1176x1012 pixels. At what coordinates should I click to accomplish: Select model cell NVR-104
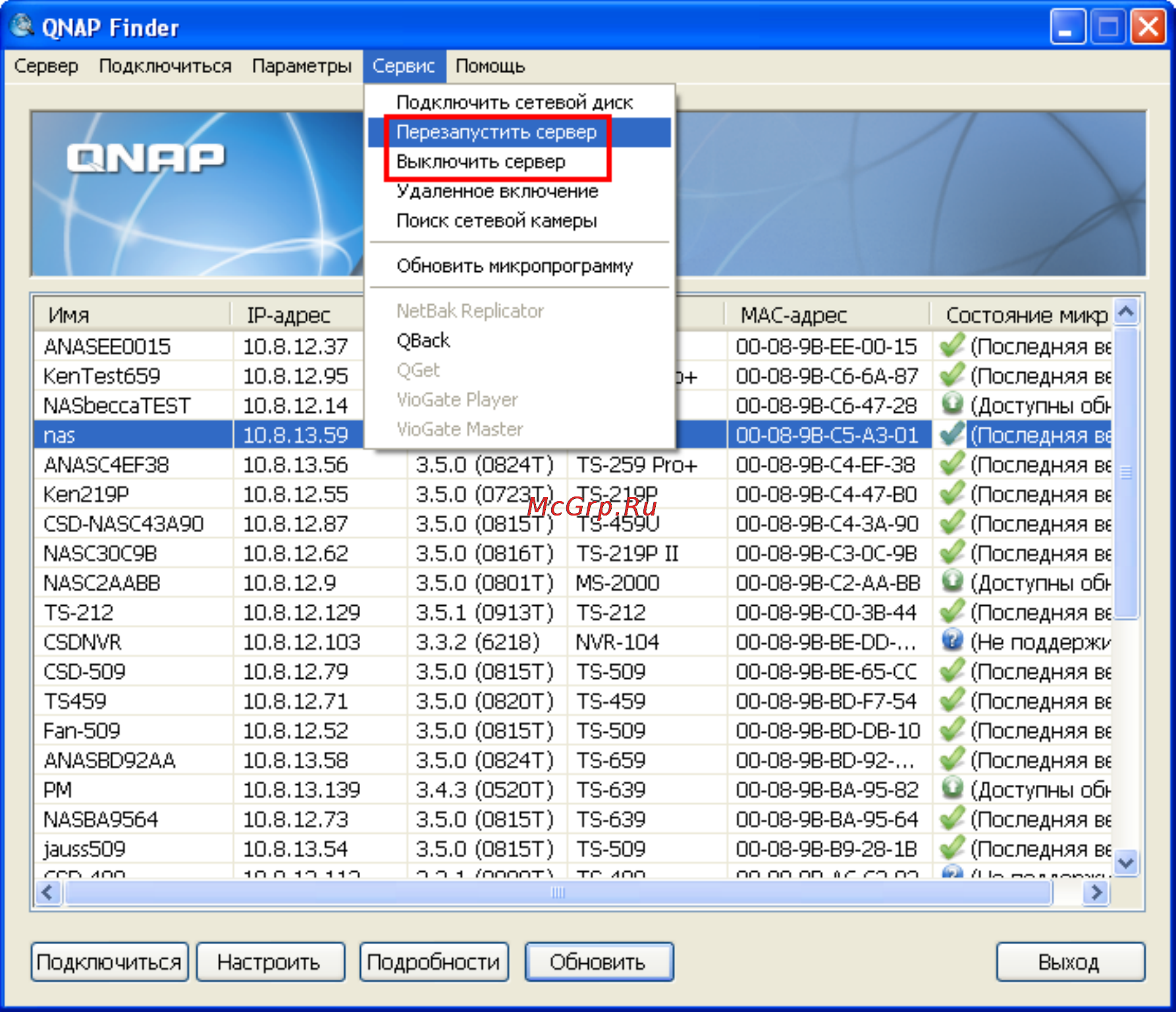[x=618, y=642]
